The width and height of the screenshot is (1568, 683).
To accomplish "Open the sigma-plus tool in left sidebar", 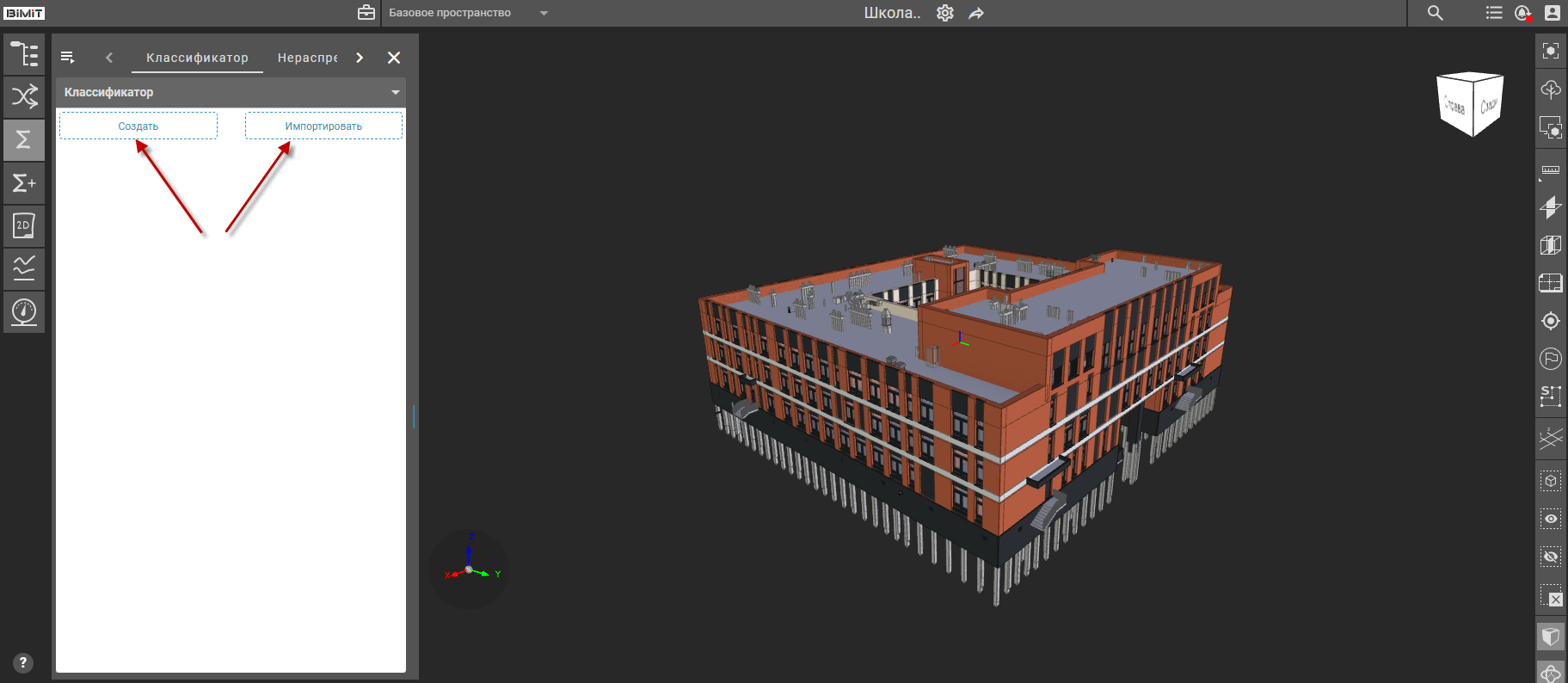I will 24,182.
